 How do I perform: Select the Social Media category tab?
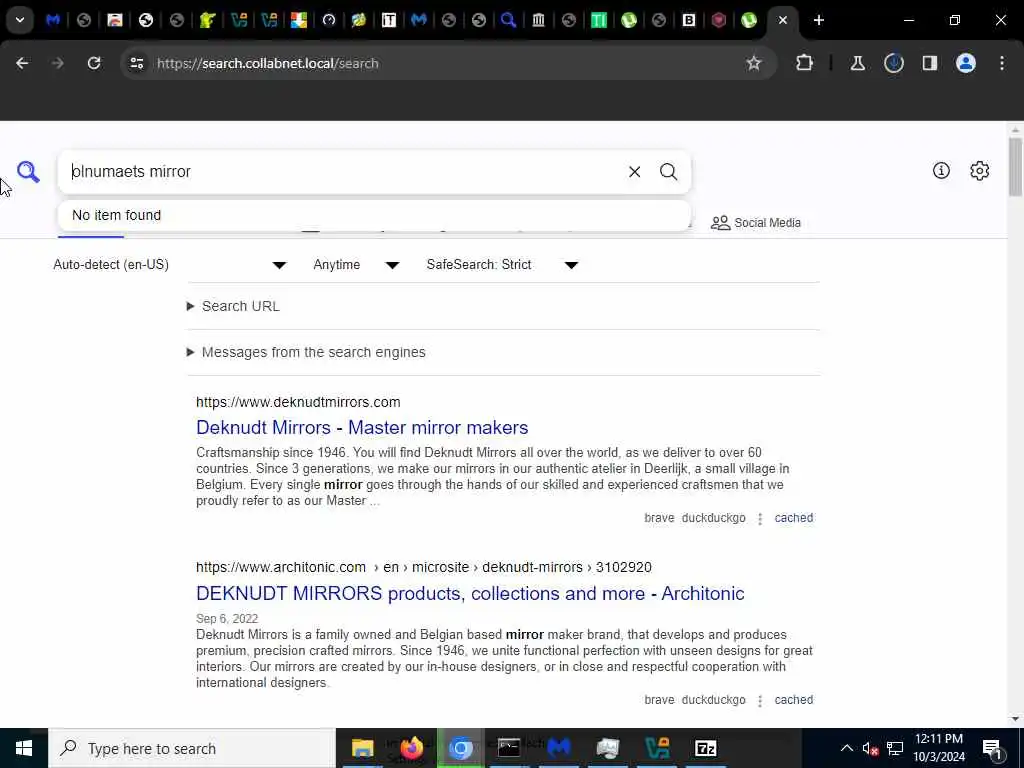pyautogui.click(x=756, y=223)
